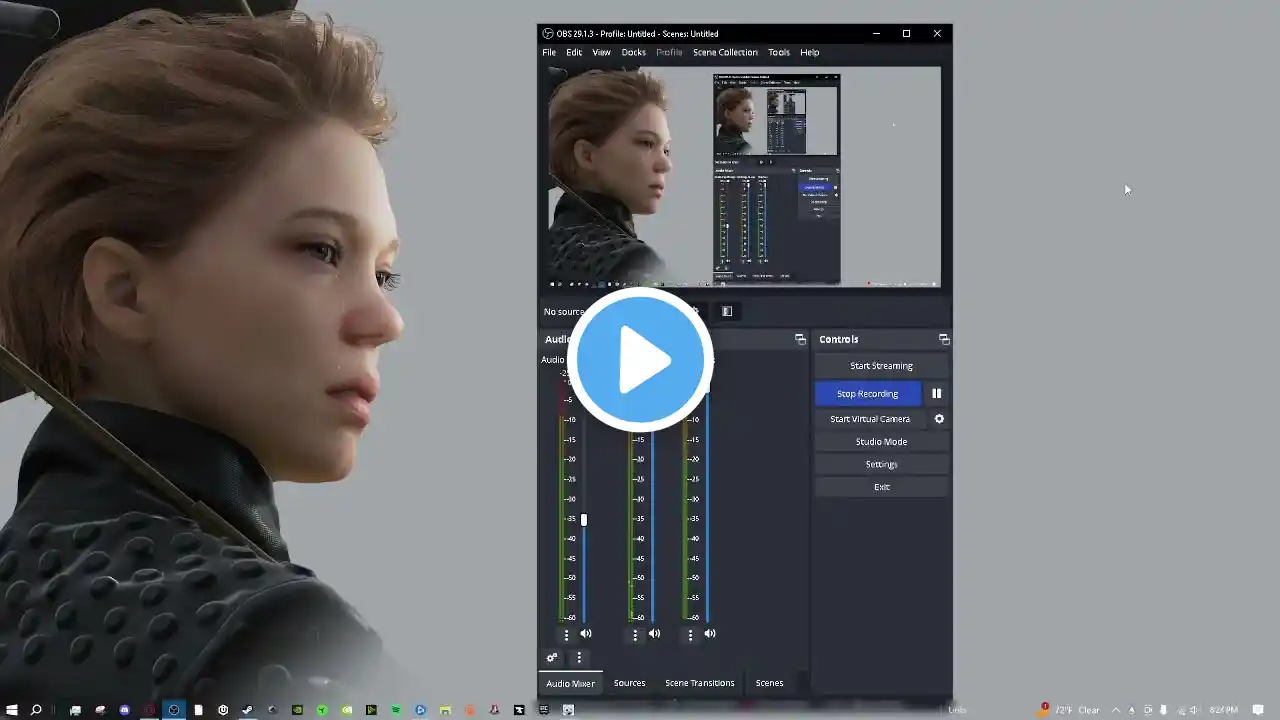Click the Start Streaming button
Image resolution: width=1280 pixels, height=720 pixels.
pos(881,366)
